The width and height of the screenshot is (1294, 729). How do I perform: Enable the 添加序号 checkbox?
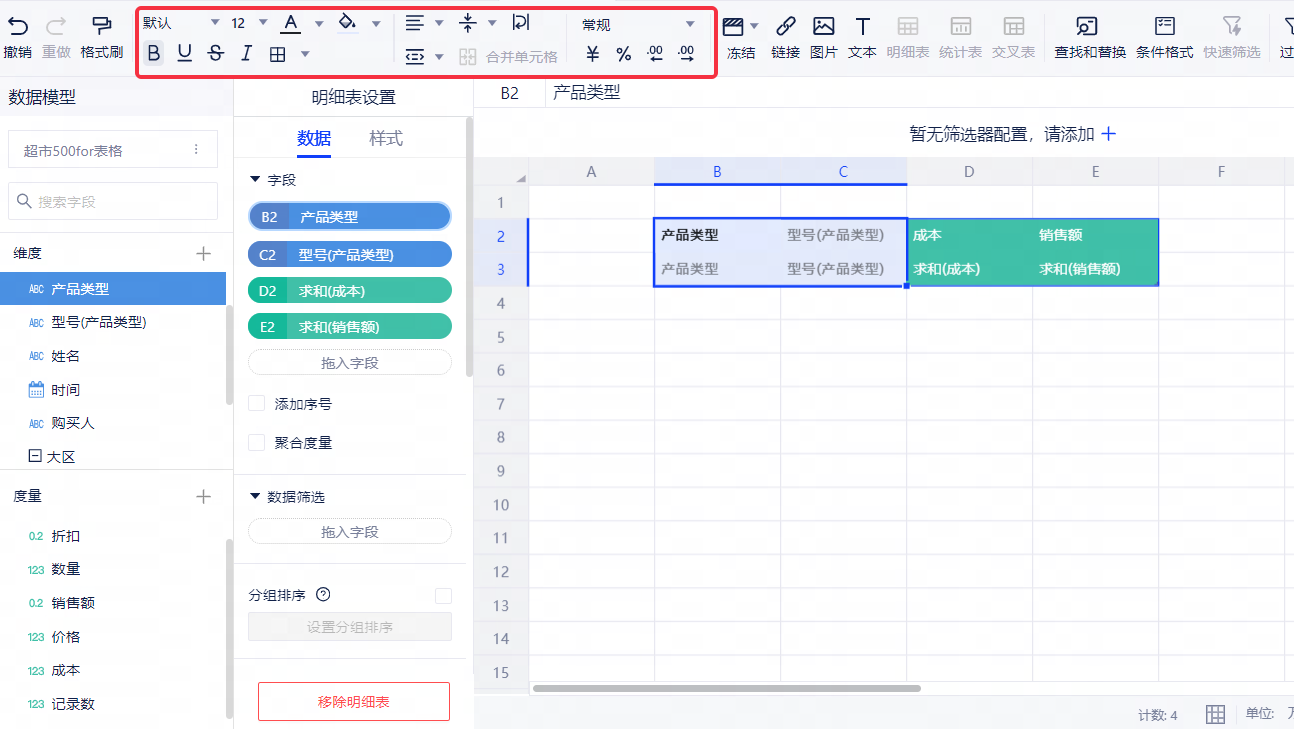click(x=257, y=404)
